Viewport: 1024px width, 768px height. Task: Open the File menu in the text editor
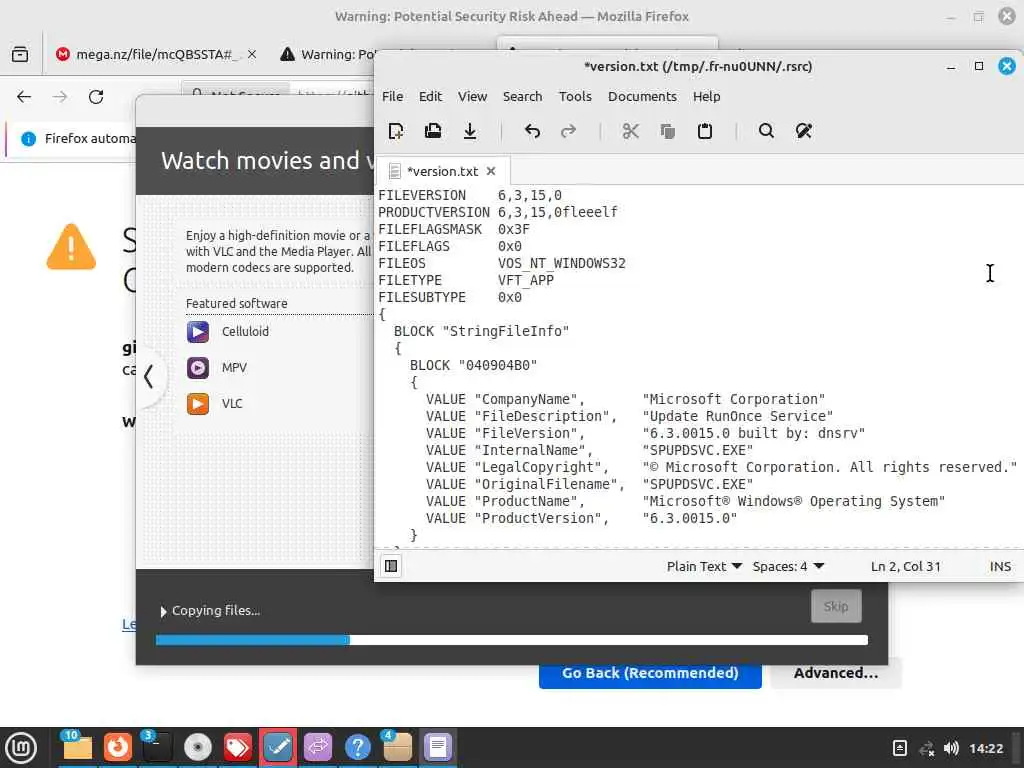click(392, 96)
